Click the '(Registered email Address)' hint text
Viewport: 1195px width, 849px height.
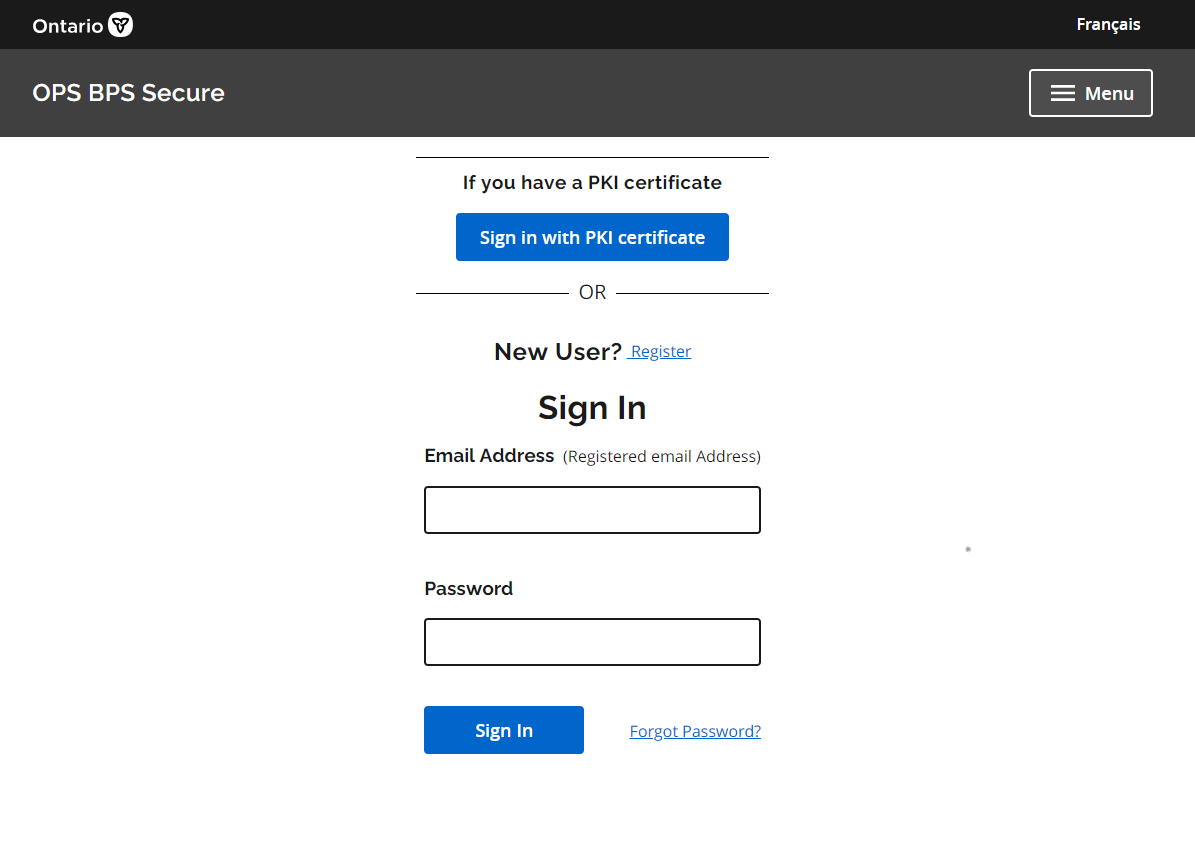pyautogui.click(x=662, y=457)
